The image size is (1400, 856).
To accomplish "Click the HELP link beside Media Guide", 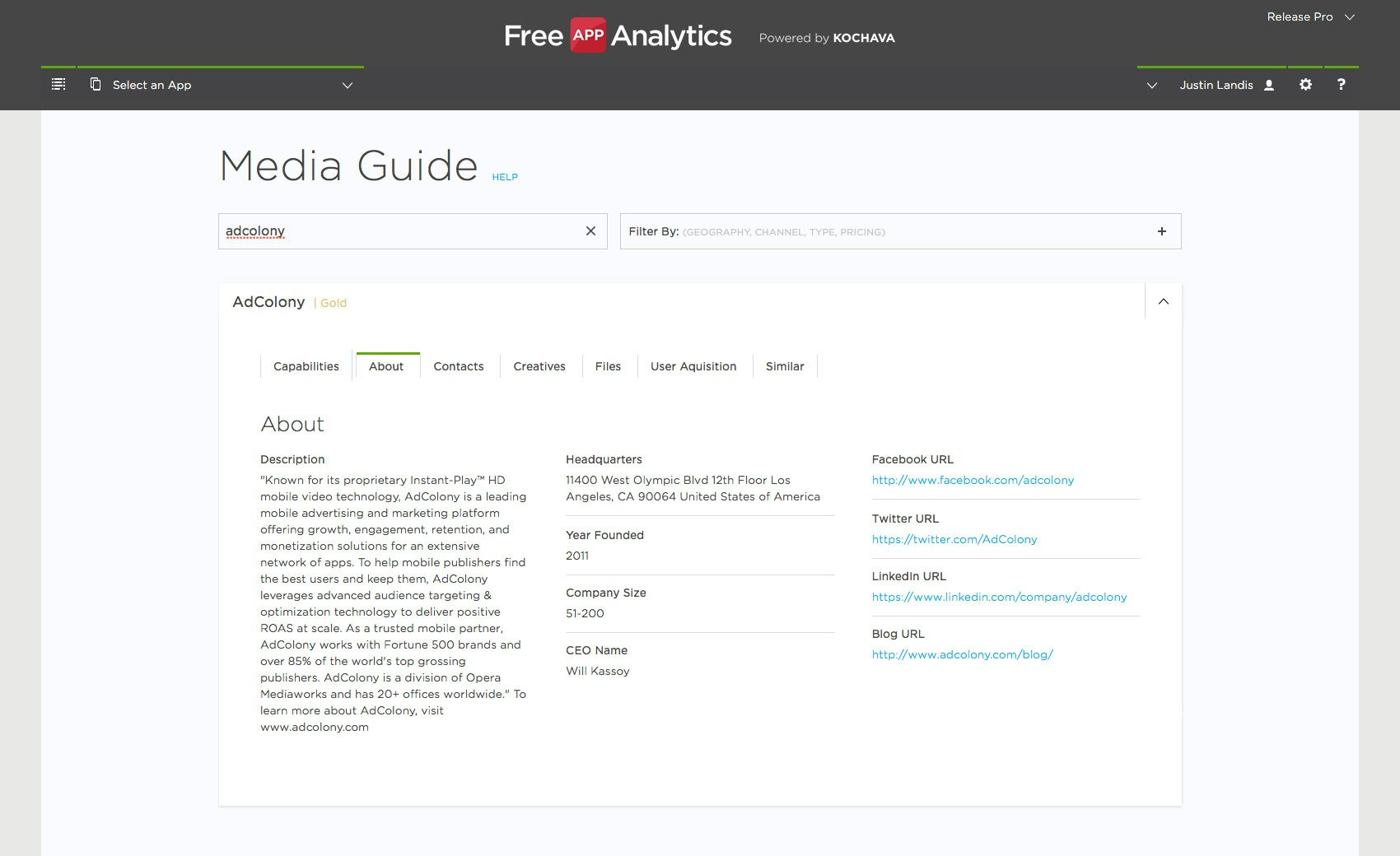I will coord(505,177).
